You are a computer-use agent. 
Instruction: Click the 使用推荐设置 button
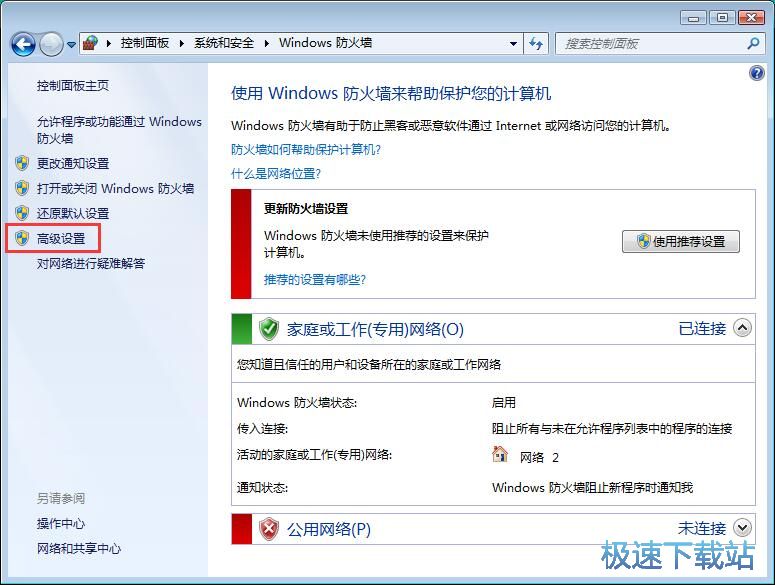tap(681, 242)
